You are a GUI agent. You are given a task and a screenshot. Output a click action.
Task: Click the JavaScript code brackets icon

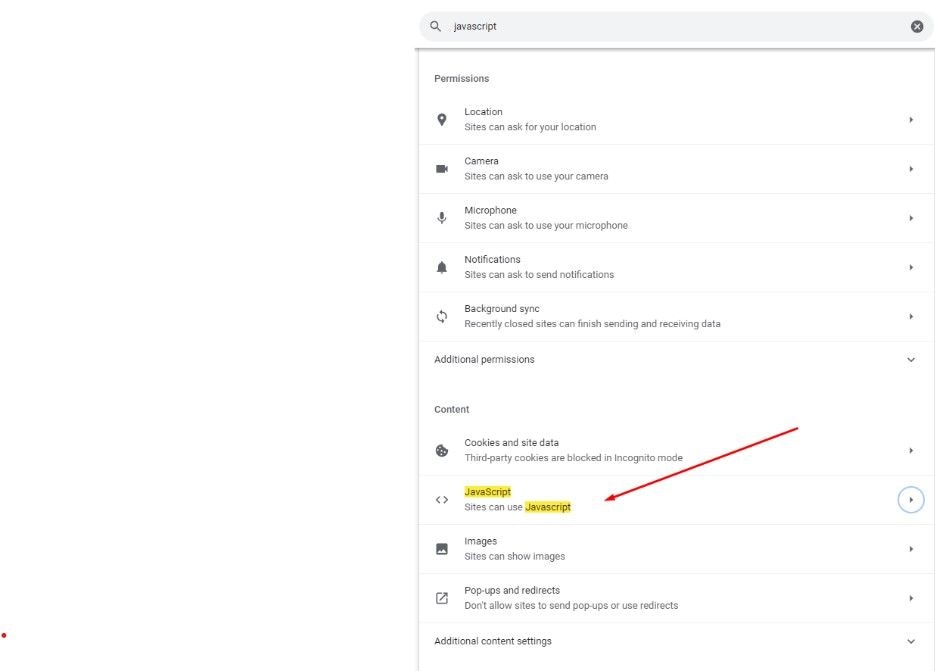coord(442,499)
